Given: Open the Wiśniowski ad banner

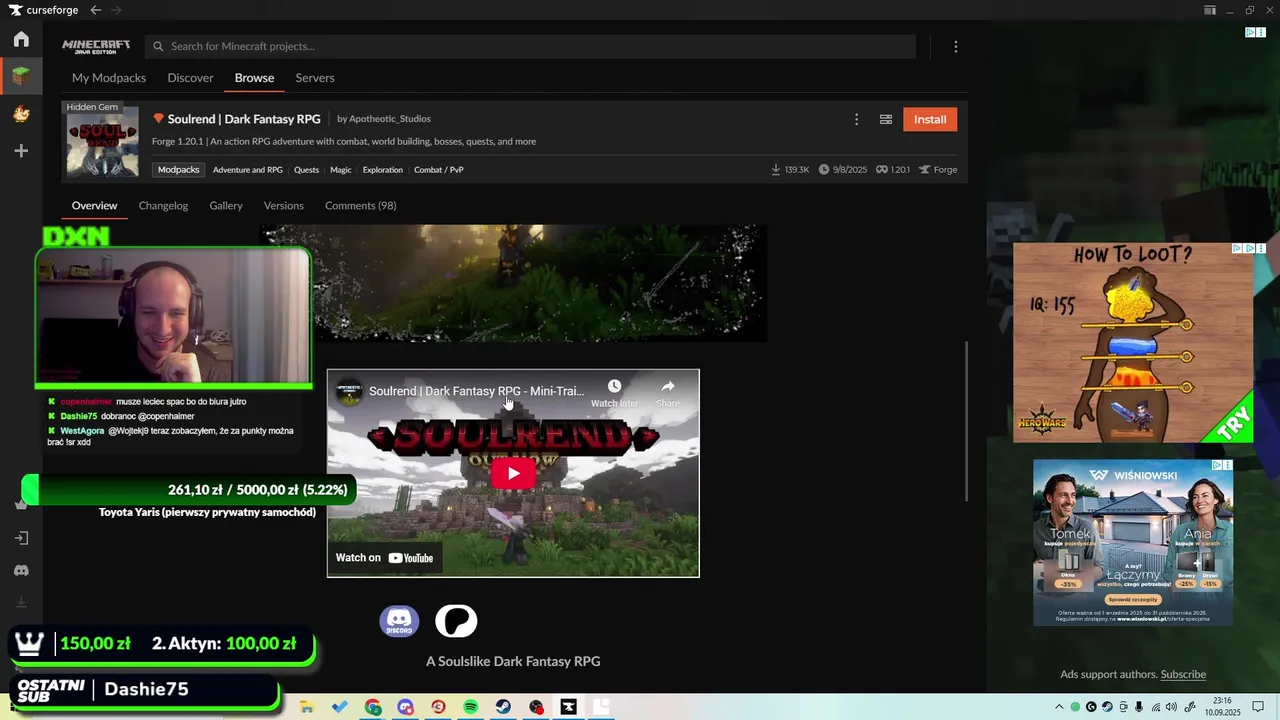Looking at the screenshot, I should tap(1133, 542).
